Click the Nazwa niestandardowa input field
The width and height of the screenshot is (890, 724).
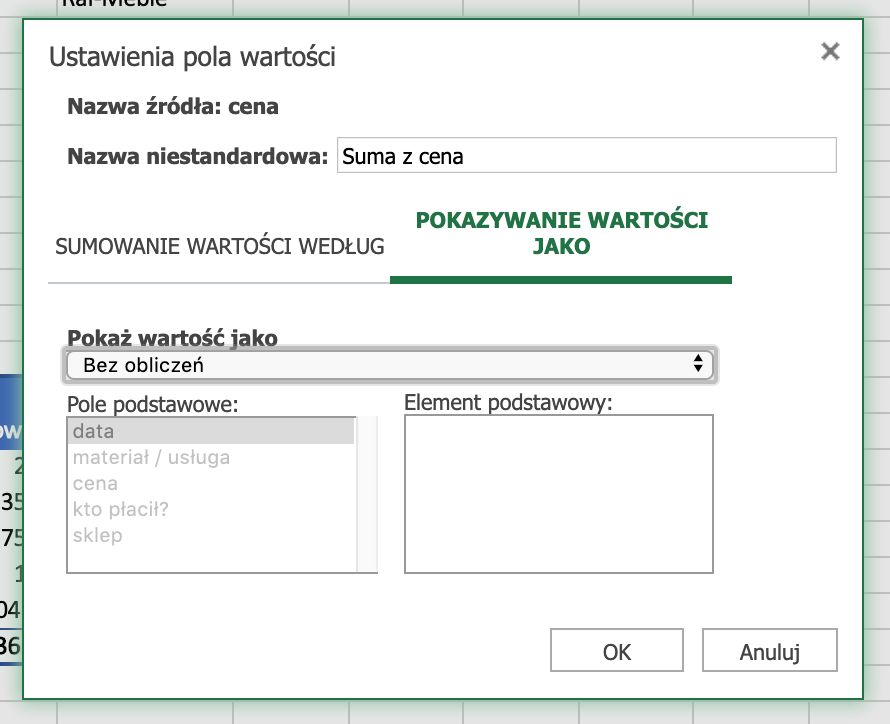(586, 155)
